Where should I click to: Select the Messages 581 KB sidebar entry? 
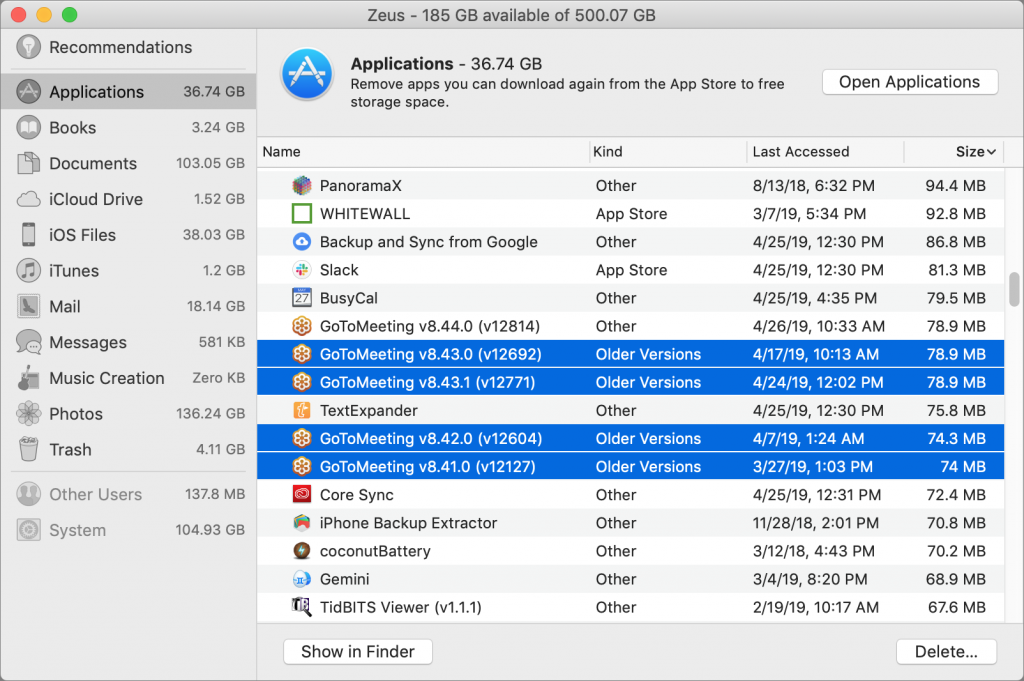(128, 342)
